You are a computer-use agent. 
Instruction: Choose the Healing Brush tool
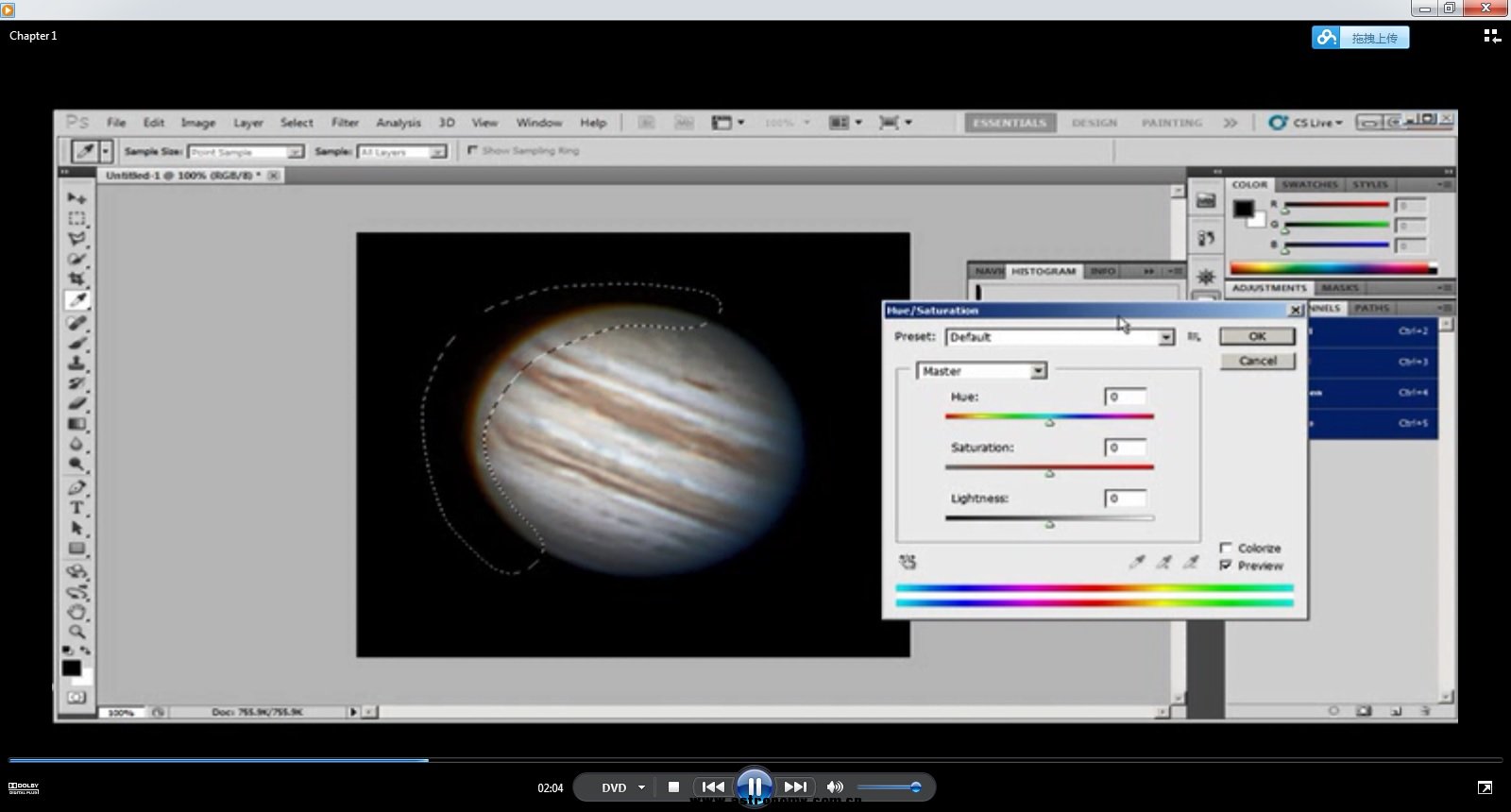click(x=76, y=322)
